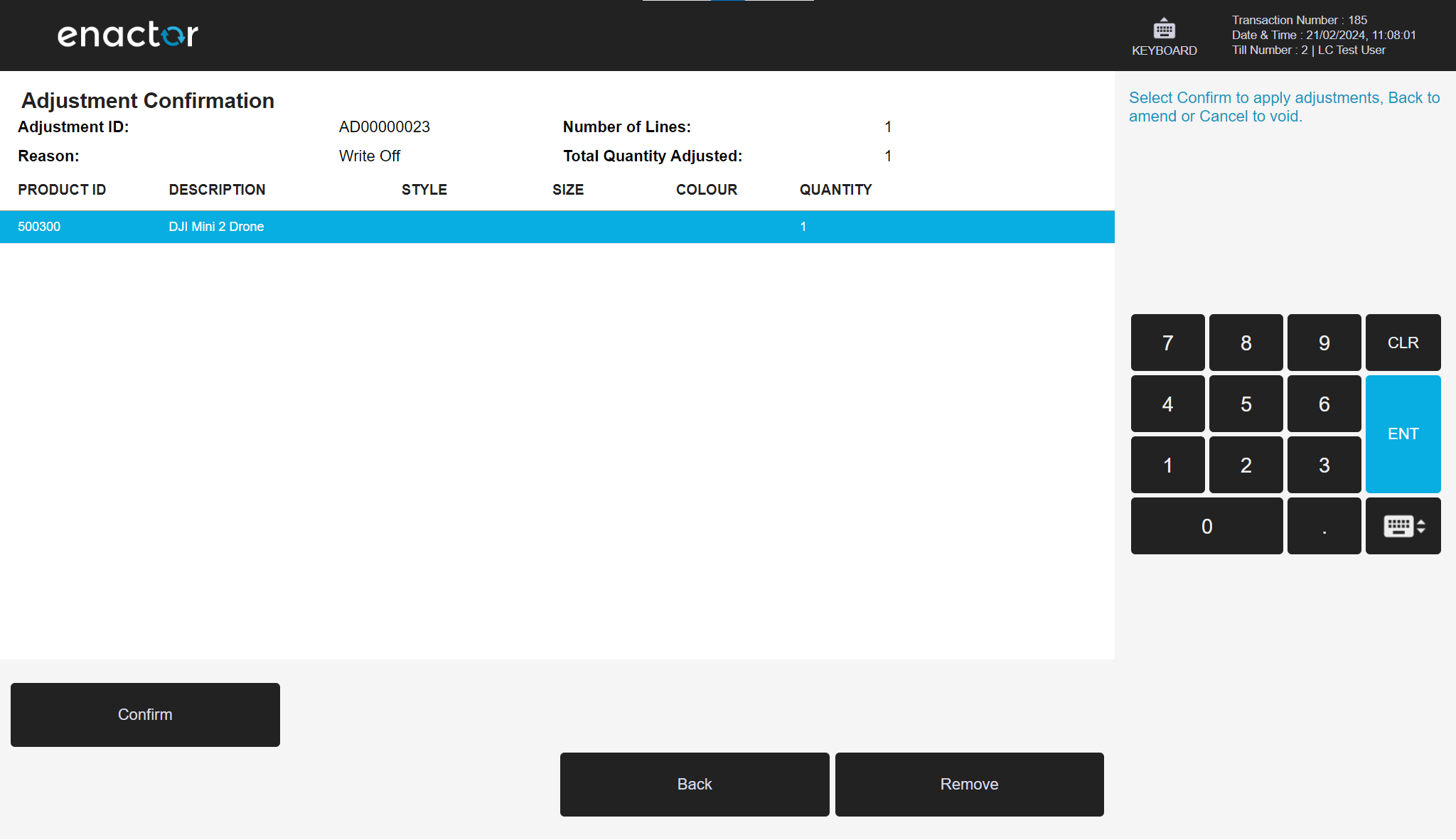Click the Enactor logo
The width and height of the screenshot is (1456, 840).
pyautogui.click(x=128, y=34)
